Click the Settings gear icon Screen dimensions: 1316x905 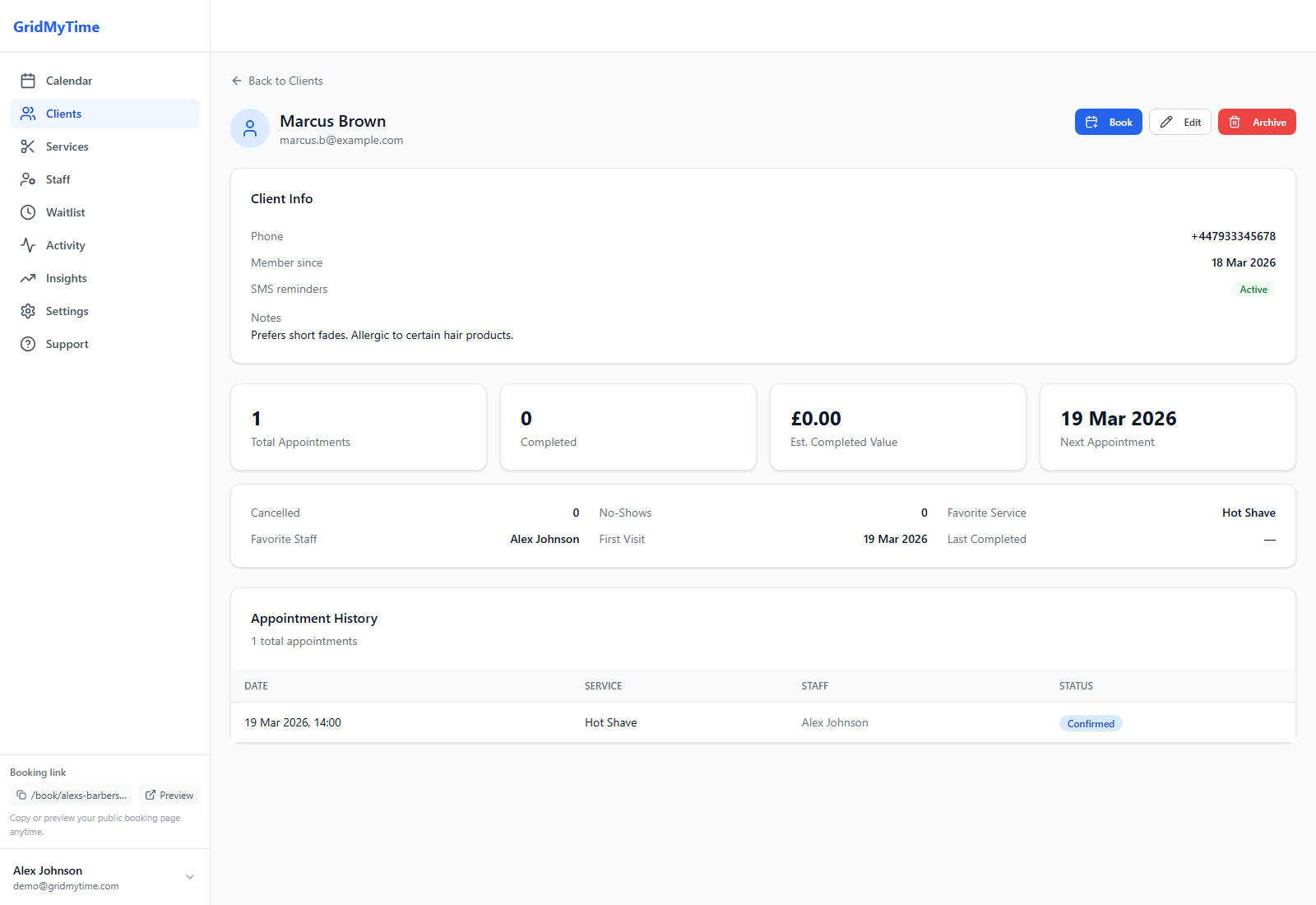click(28, 311)
